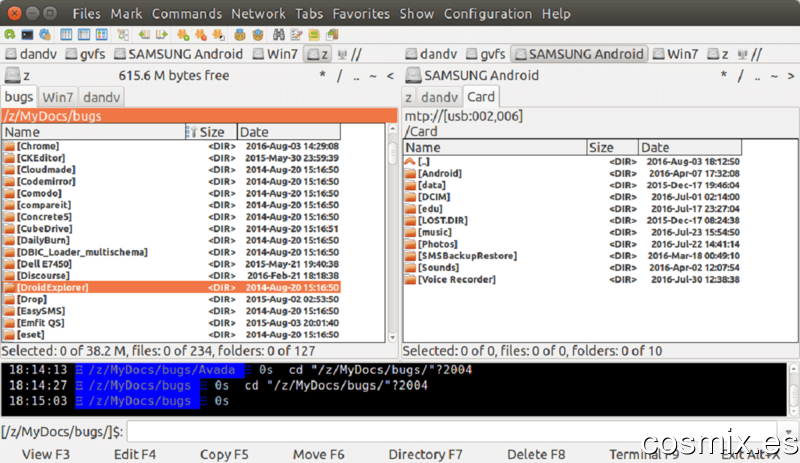Screen dimensions: 800x463
Task: Switch to brief view toolbar icon
Action: pyautogui.click(x=66, y=35)
